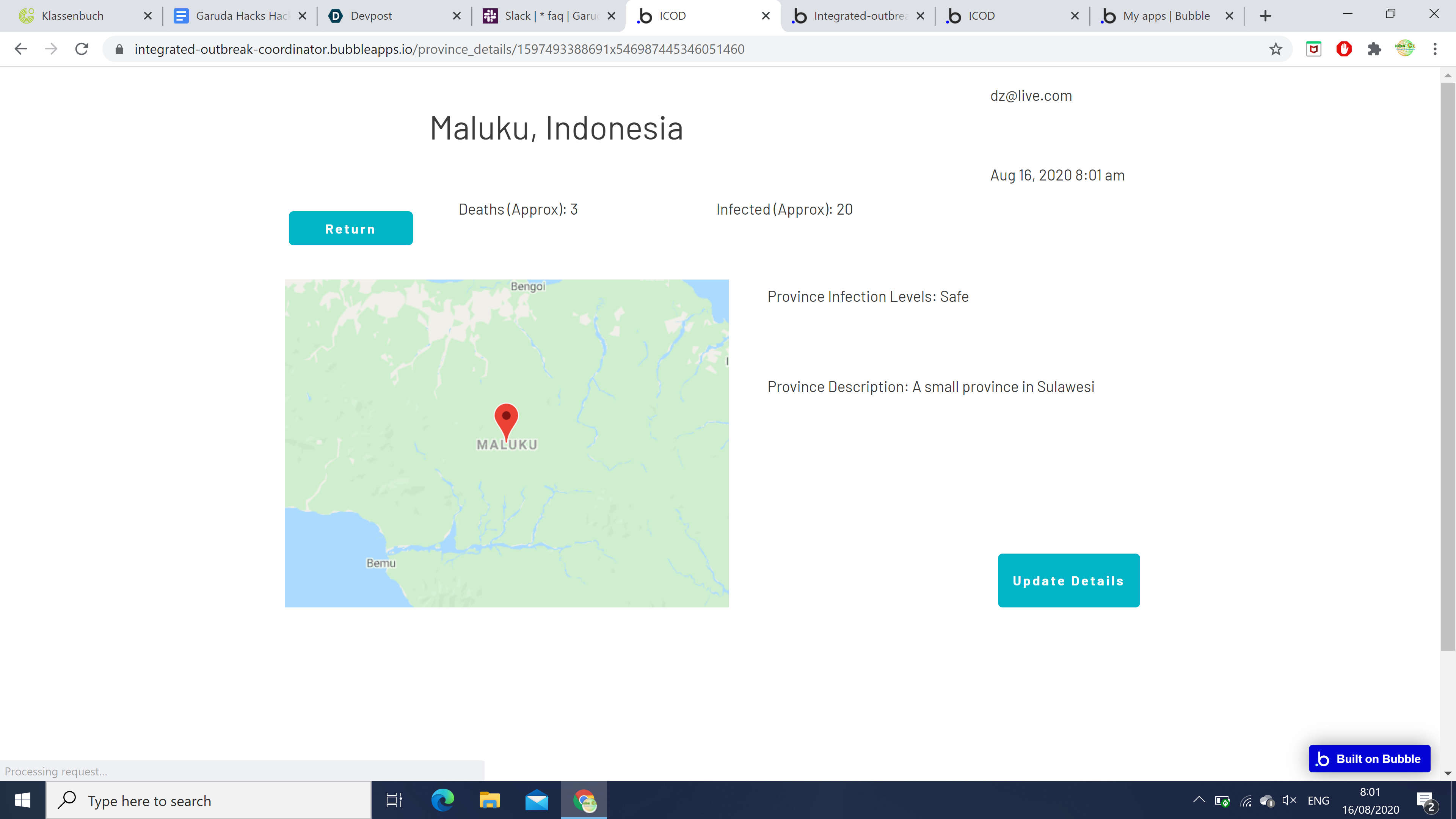
Task: Open File Explorer from the taskbar
Action: pos(490,800)
